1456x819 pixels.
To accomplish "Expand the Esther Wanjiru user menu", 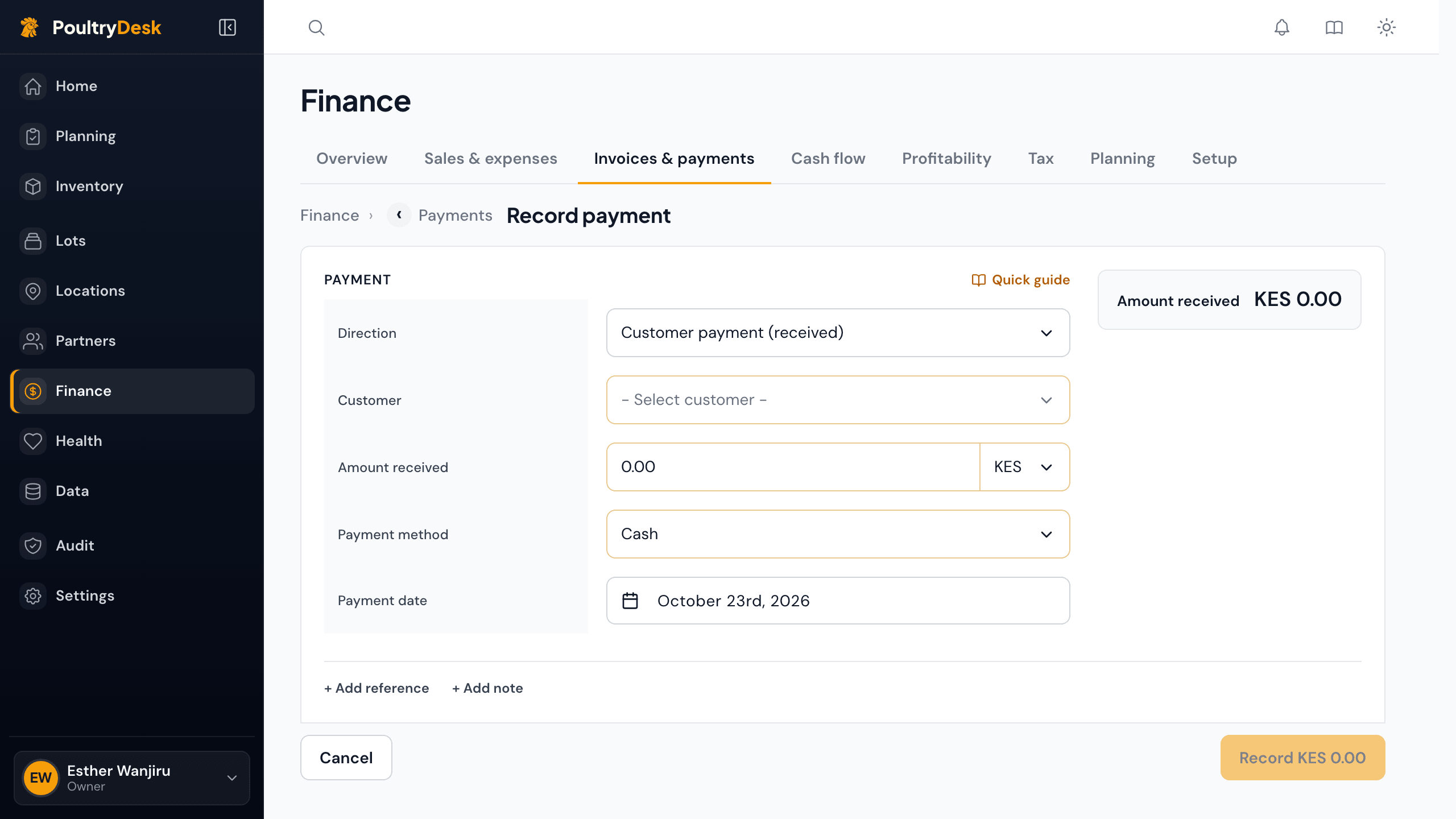I will tap(132, 777).
